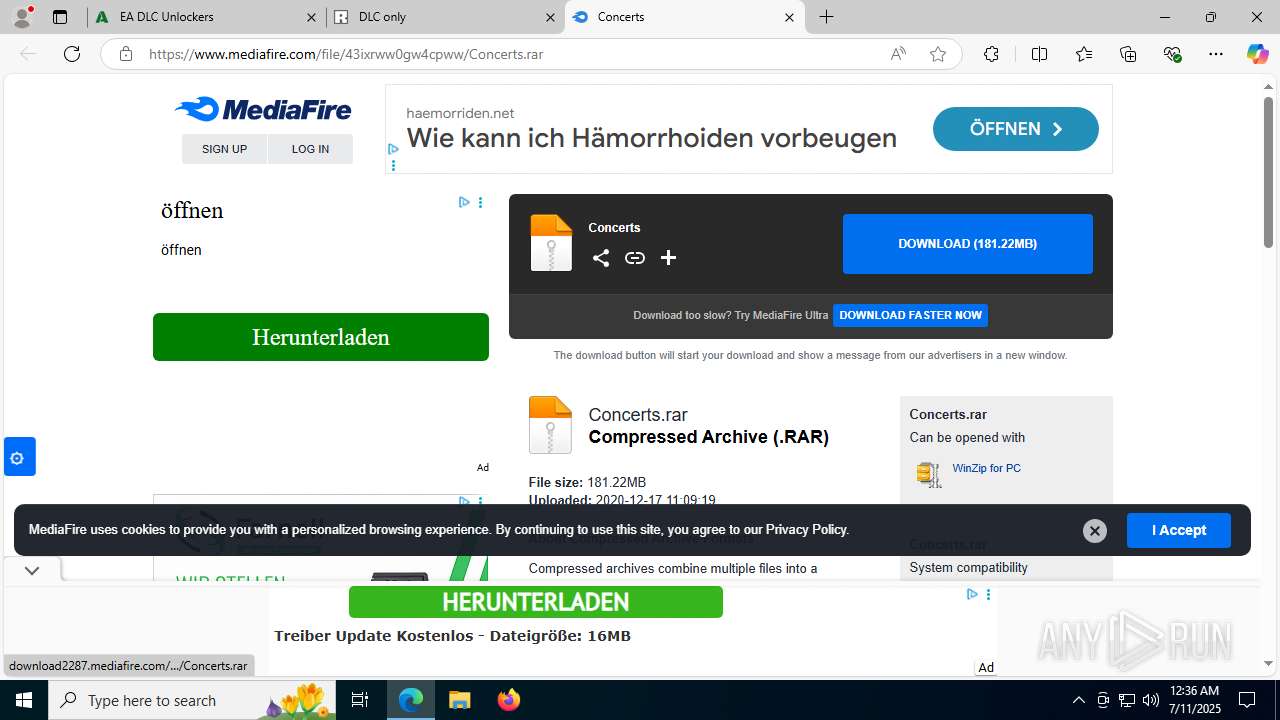Click the Concerts.rar file name heading

(638, 415)
